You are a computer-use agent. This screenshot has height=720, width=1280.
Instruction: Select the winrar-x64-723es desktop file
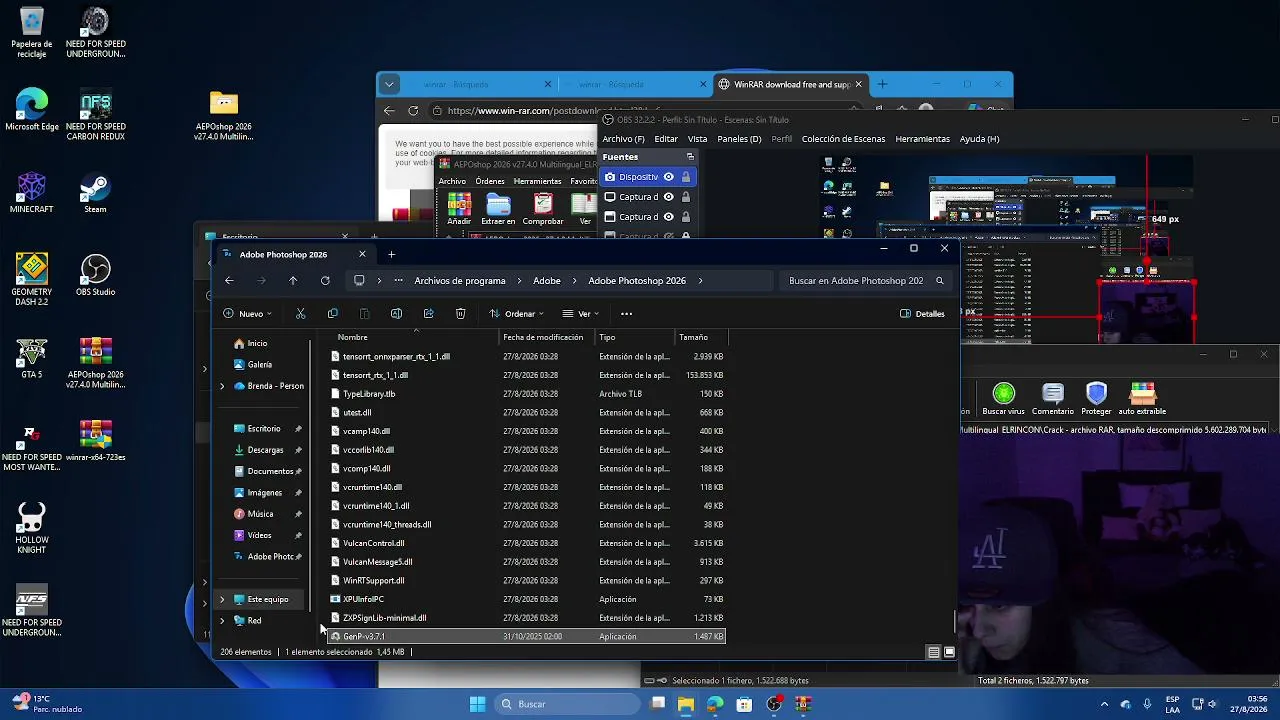(x=95, y=440)
